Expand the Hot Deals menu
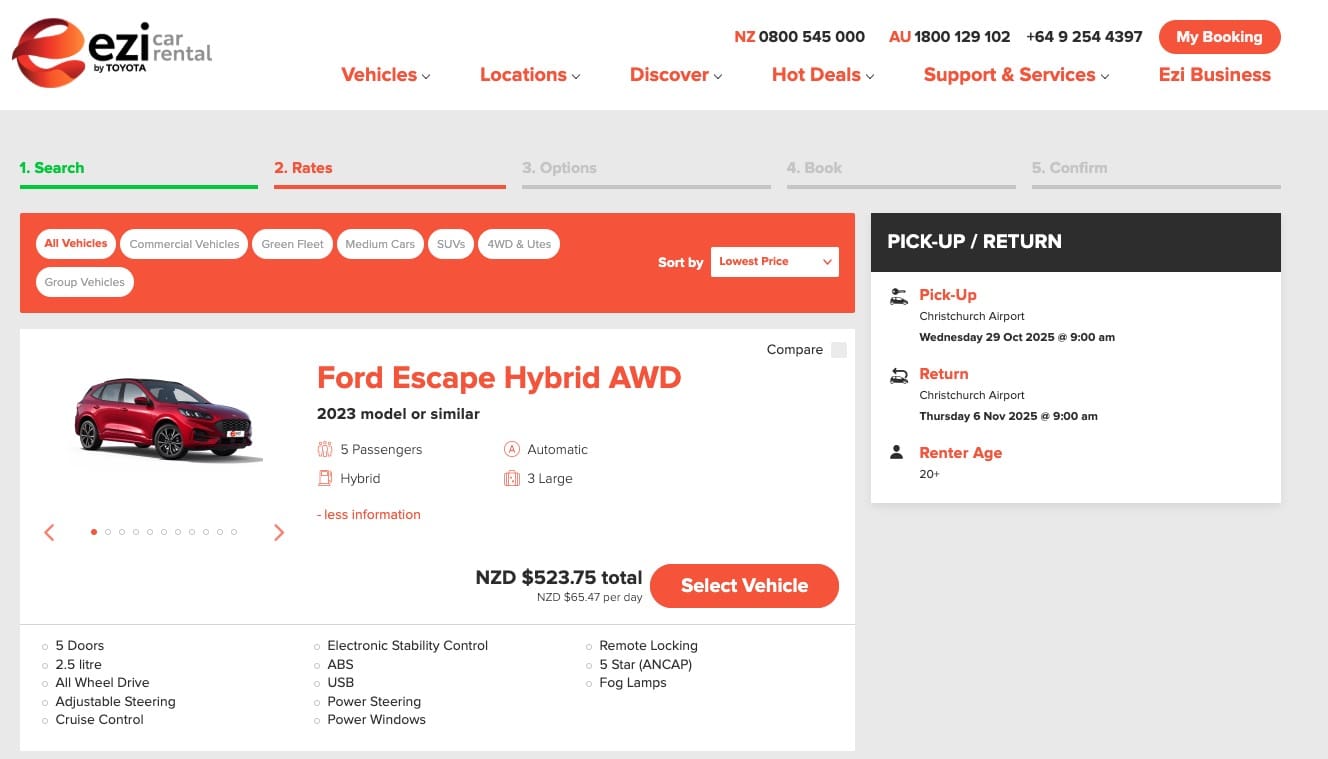Viewport: 1328px width, 759px height. click(x=822, y=75)
